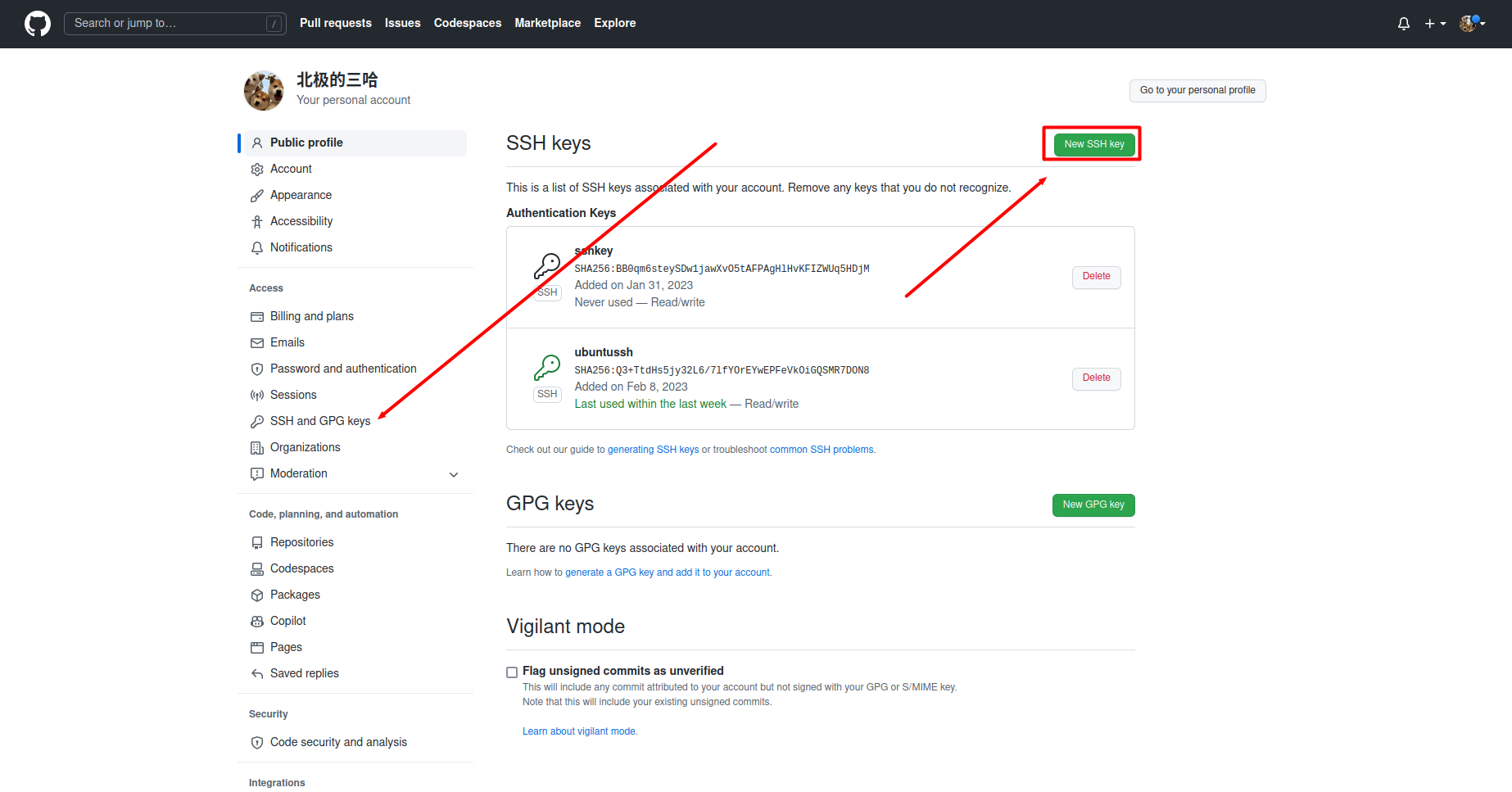1512x792 pixels.
Task: Open the generating SSH keys guide link
Action: pos(654,450)
